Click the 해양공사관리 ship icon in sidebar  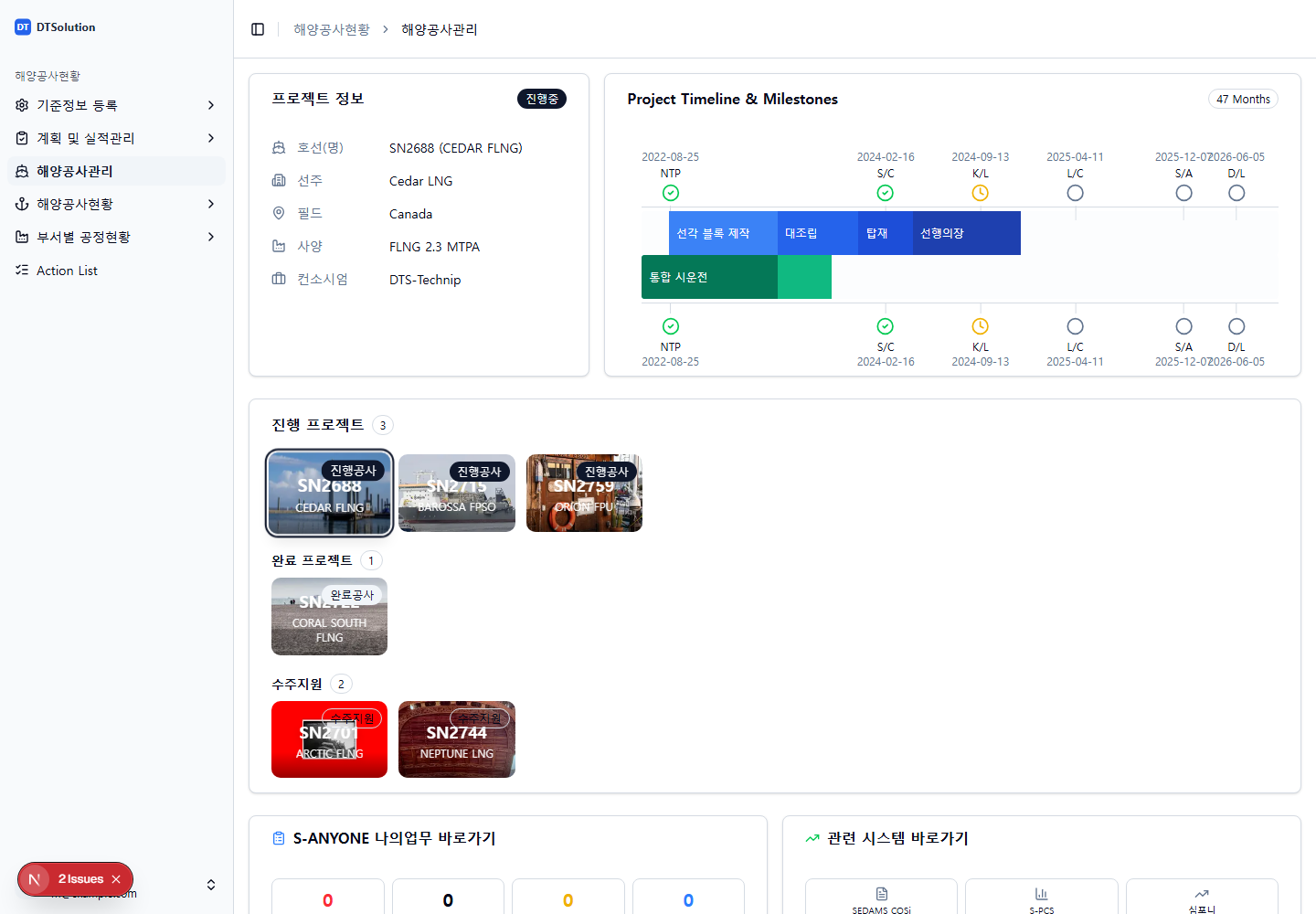22,171
